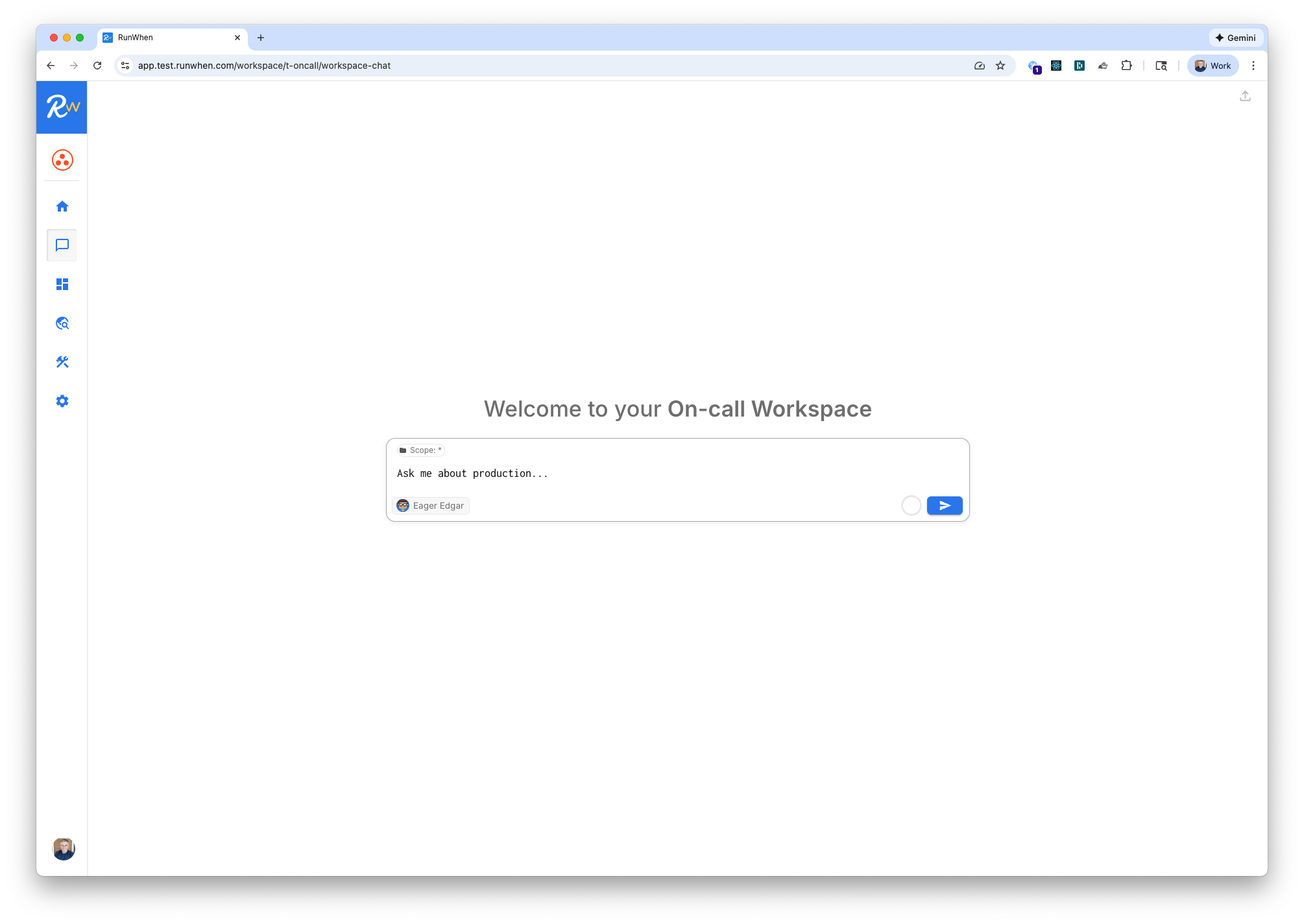The image size is (1304, 924).
Task: Send the chat message
Action: tap(944, 505)
